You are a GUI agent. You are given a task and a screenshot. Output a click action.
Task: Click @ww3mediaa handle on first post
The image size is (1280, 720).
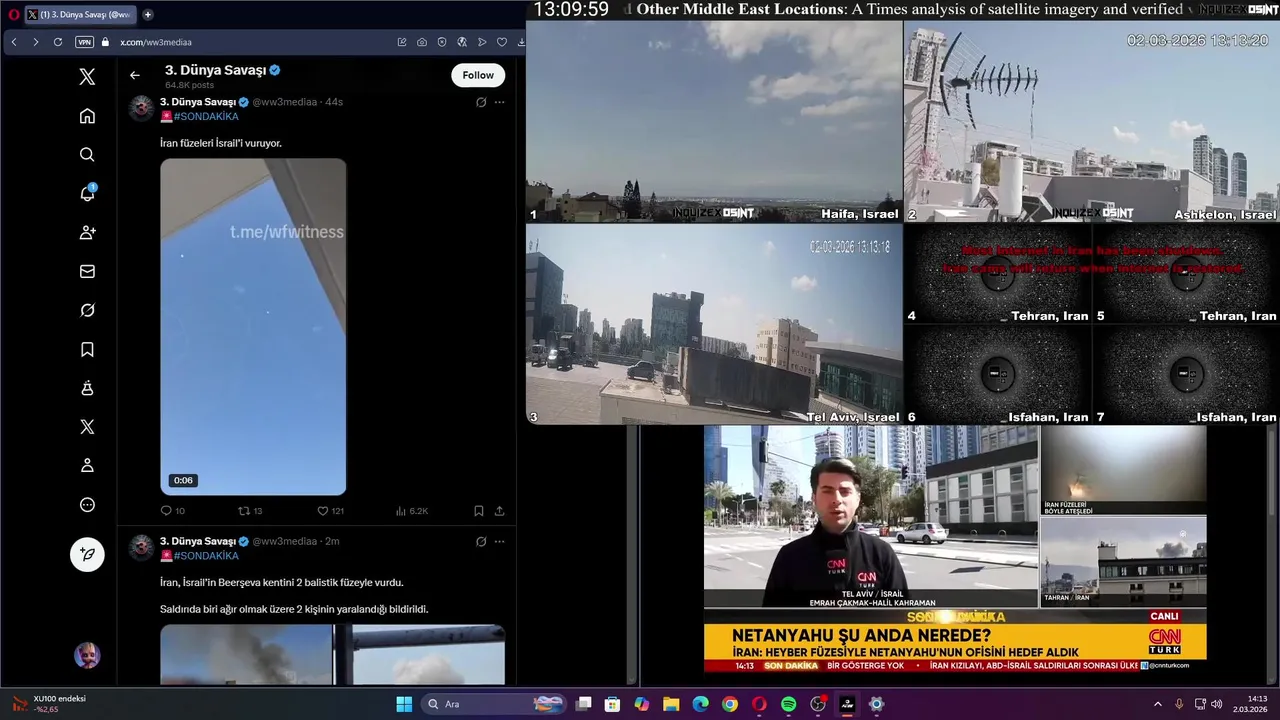click(284, 102)
